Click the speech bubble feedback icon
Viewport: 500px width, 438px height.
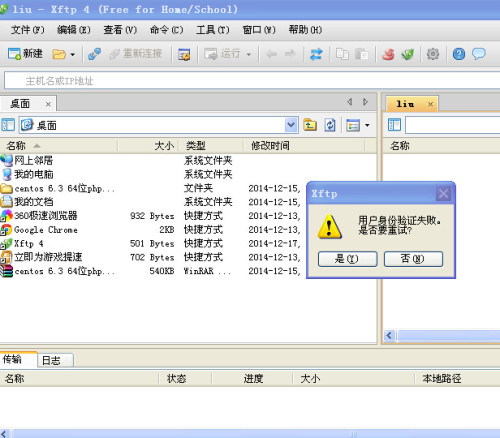[479, 54]
